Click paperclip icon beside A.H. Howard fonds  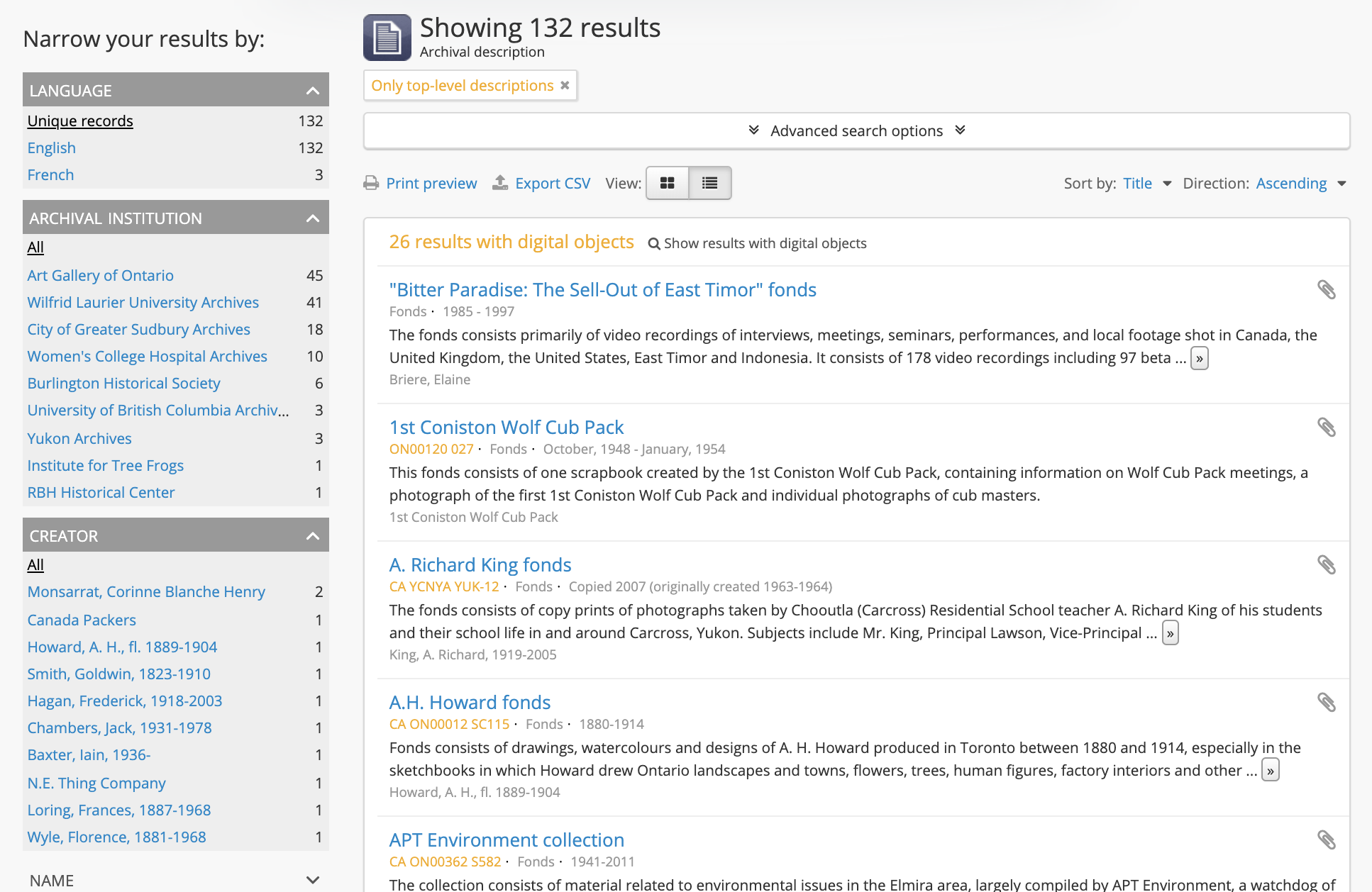1326,703
